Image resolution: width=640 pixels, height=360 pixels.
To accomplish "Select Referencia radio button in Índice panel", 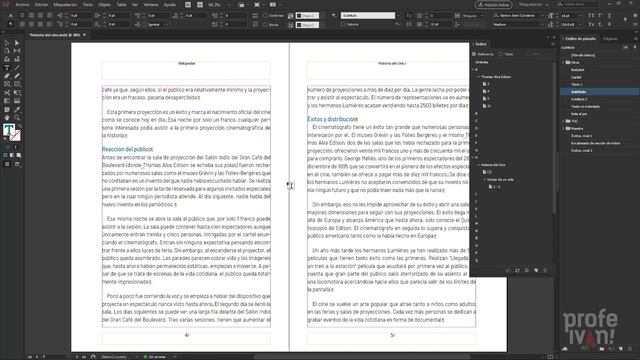I will [x=474, y=54].
